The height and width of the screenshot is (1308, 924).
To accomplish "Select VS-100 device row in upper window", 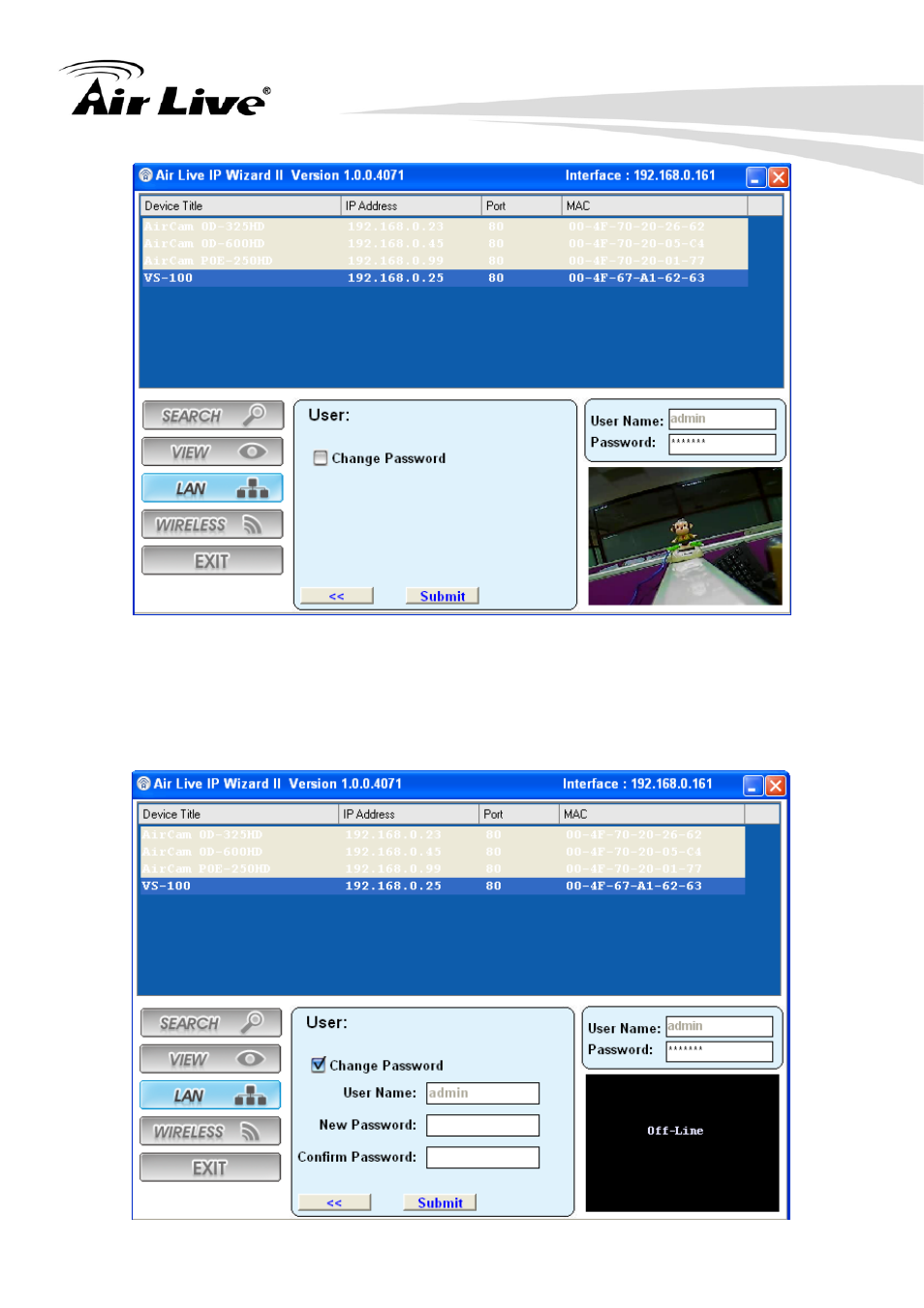I will click(x=445, y=278).
